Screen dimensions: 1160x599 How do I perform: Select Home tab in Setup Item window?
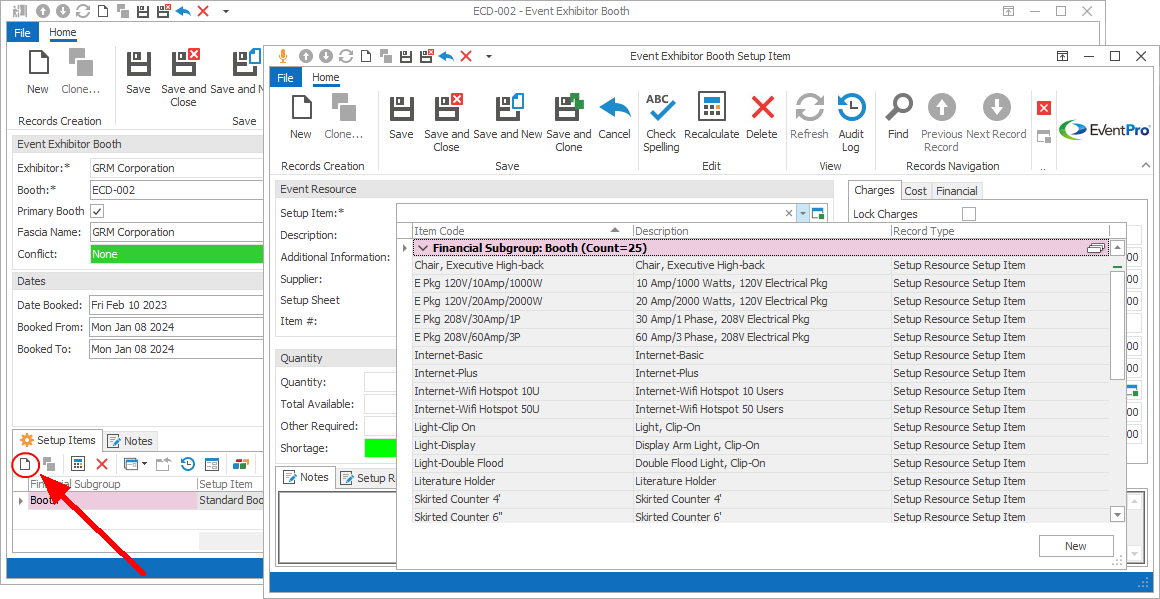(x=326, y=78)
